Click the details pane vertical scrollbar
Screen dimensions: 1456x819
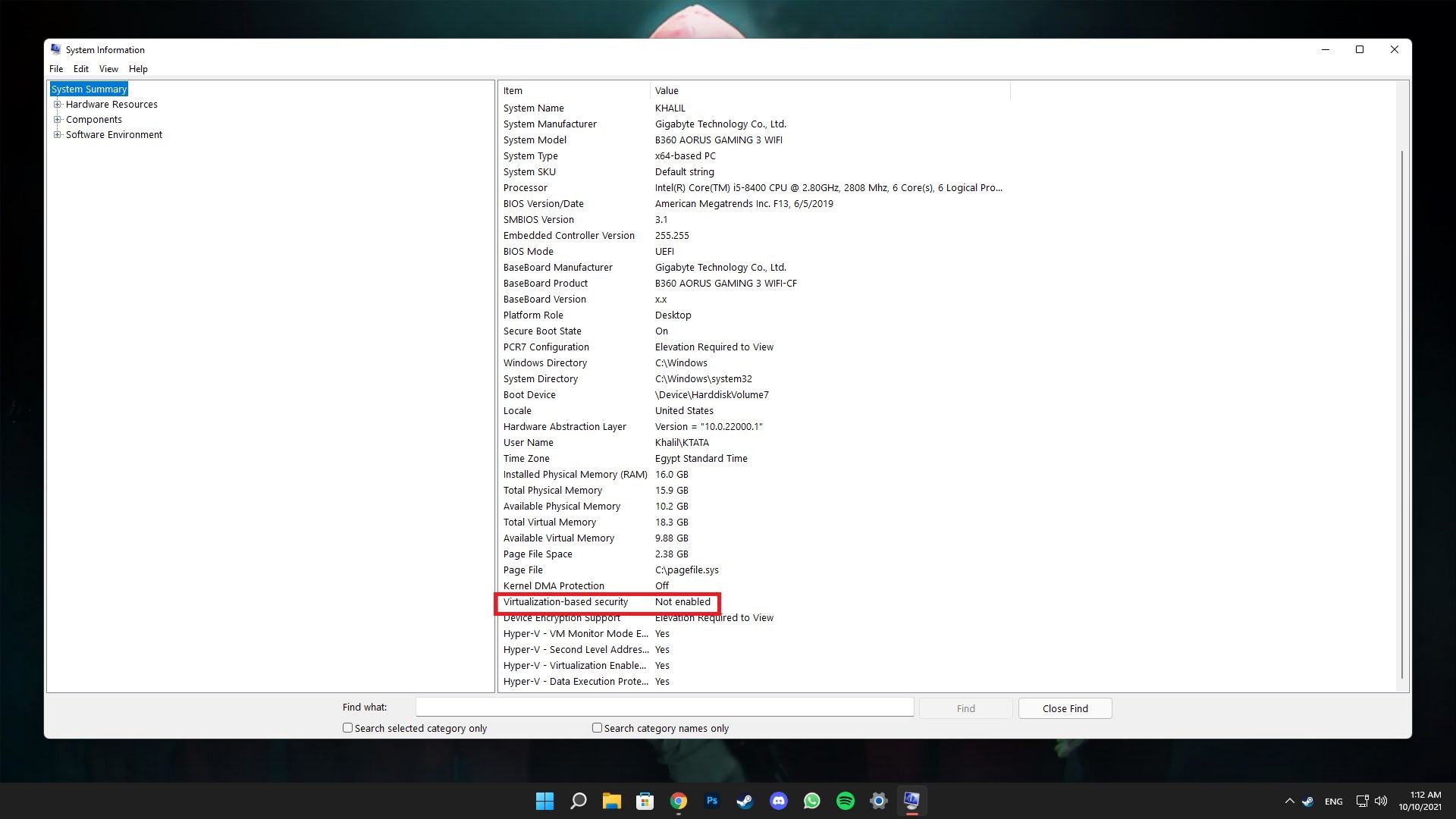point(1401,413)
